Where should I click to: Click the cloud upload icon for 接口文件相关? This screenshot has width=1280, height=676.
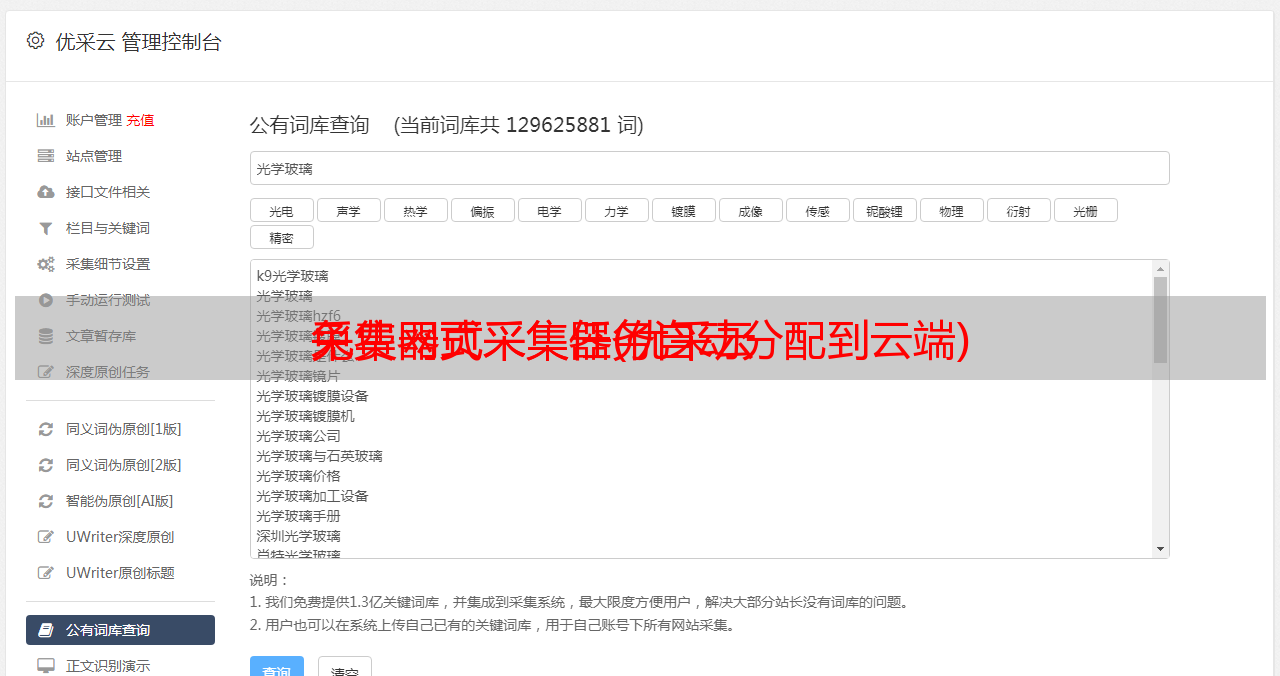[x=45, y=192]
